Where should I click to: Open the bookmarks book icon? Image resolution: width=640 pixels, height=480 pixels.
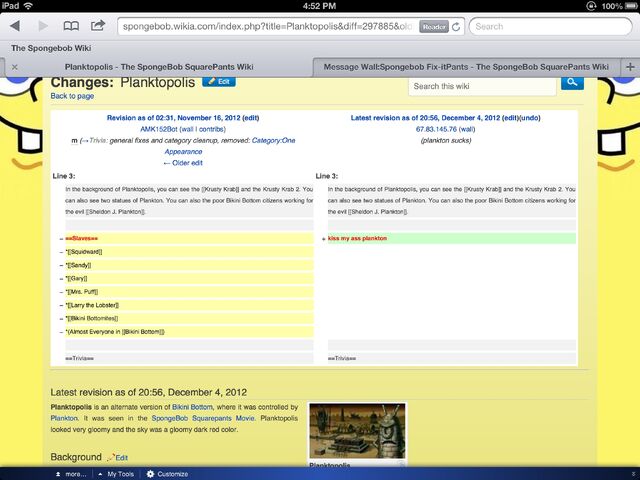(71, 27)
